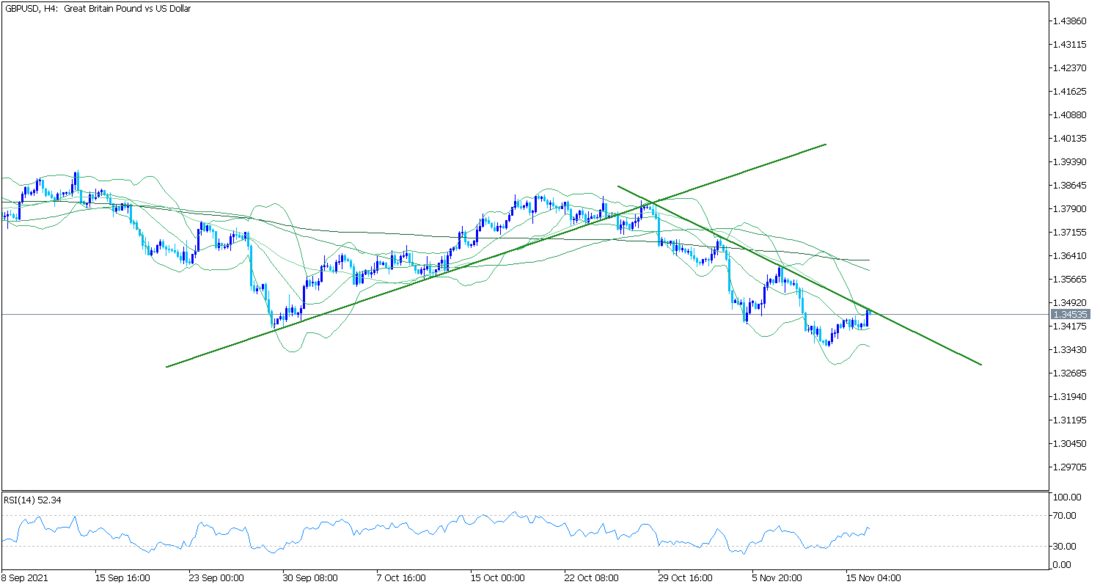This screenshot has width=1100, height=587.
Task: Click the 15 Nov 04:00 time label
Action: point(873,578)
